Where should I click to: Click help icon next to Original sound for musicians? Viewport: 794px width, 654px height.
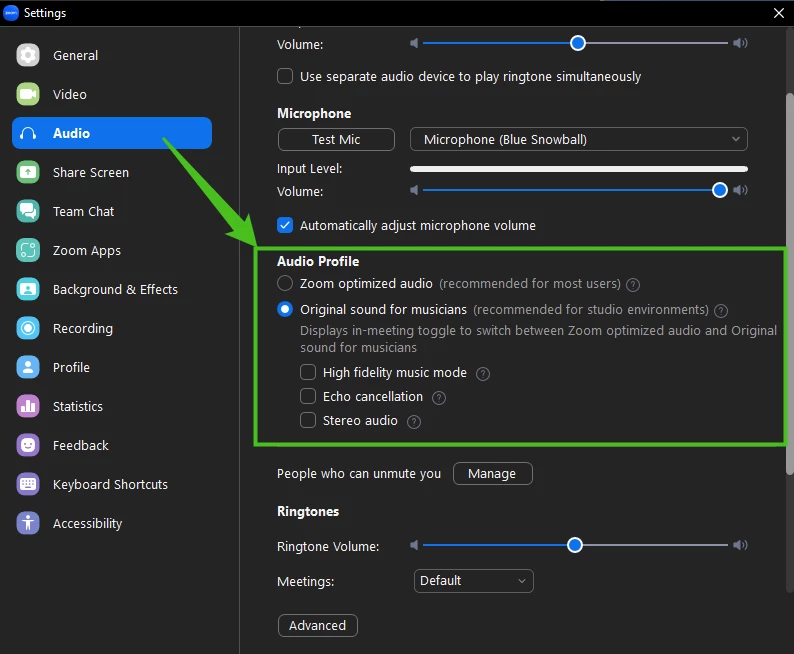pos(721,310)
